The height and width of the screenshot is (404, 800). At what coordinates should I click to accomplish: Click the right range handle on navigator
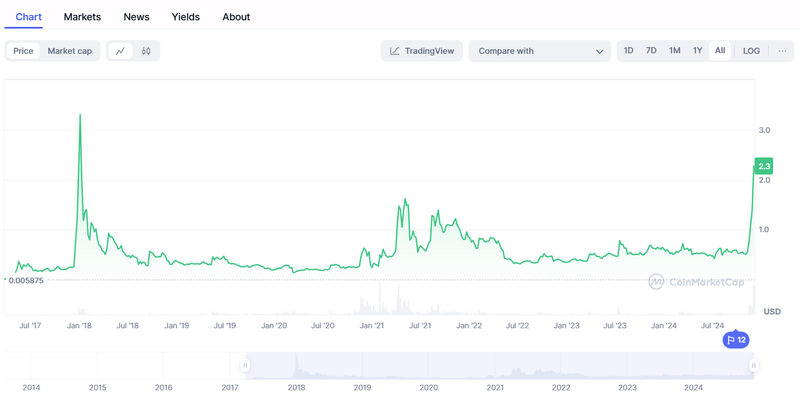pyautogui.click(x=754, y=366)
